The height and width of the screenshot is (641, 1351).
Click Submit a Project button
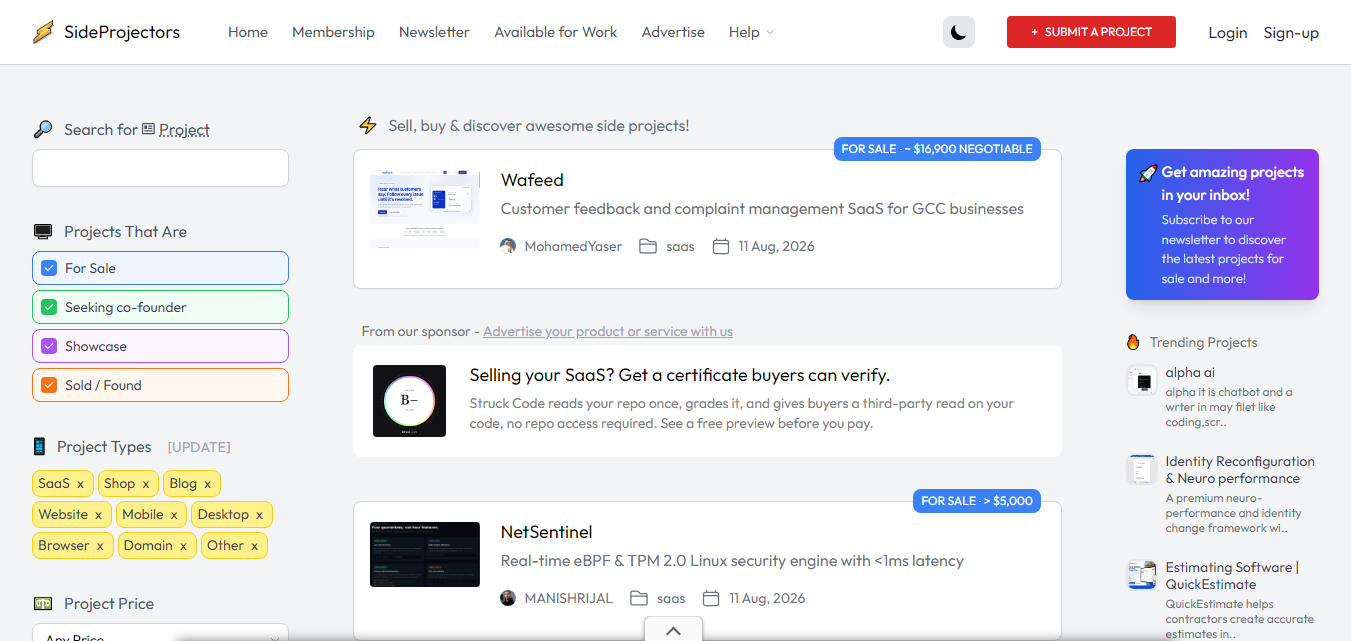click(1091, 32)
